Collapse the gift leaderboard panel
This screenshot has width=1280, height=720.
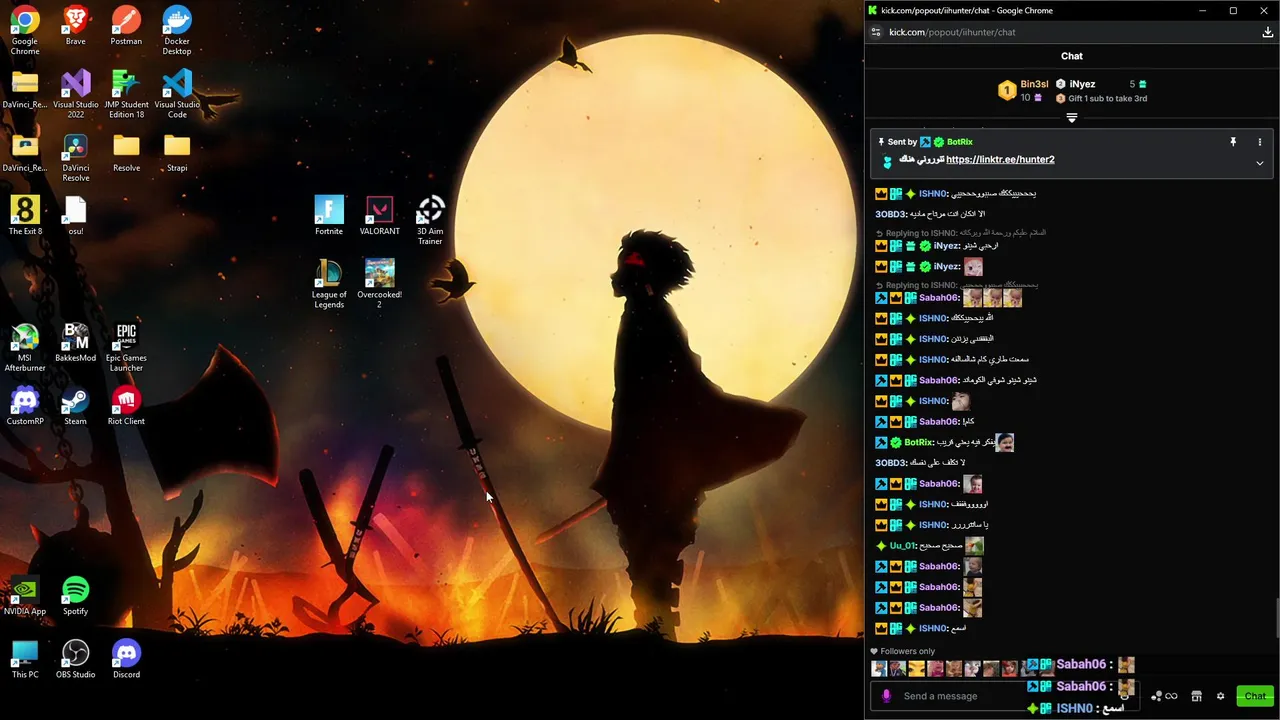coord(1072,118)
